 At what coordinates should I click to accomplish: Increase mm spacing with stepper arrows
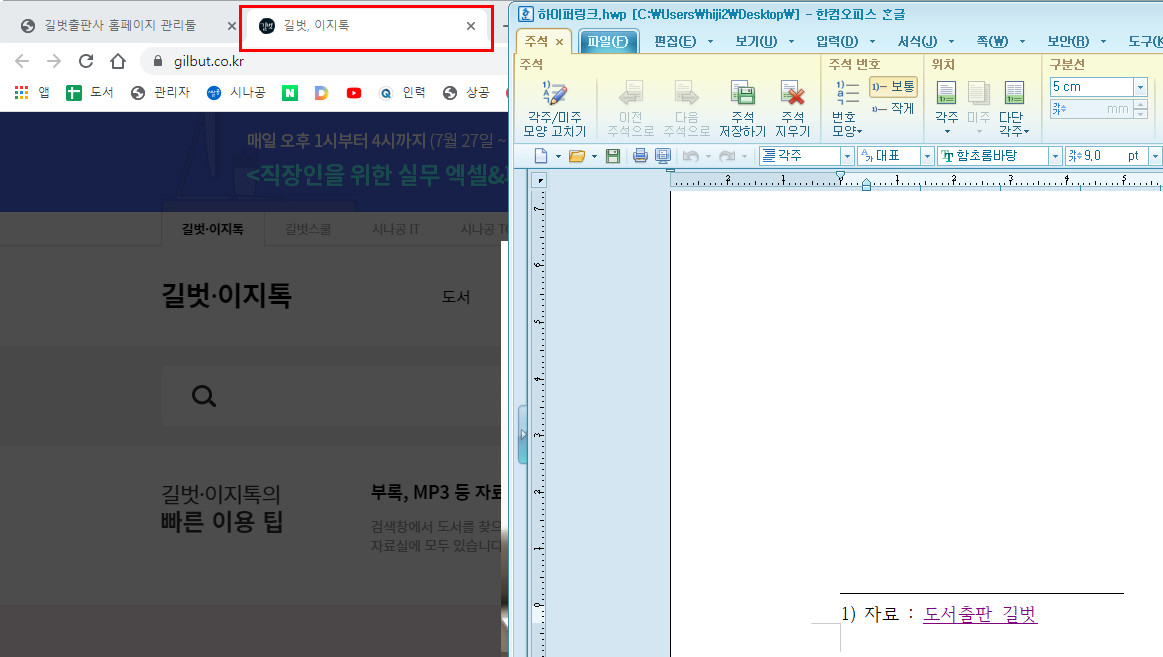(x=1141, y=105)
